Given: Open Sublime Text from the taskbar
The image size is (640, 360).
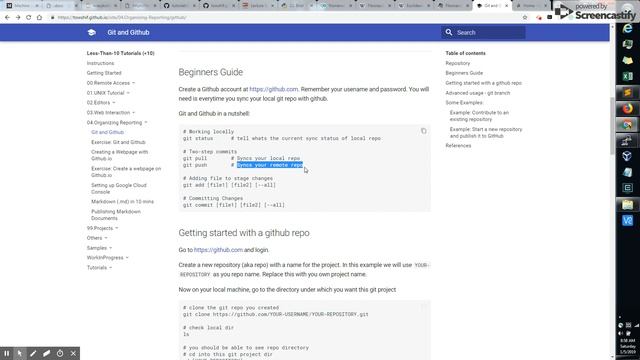Looking at the screenshot, I should (x=627, y=92).
